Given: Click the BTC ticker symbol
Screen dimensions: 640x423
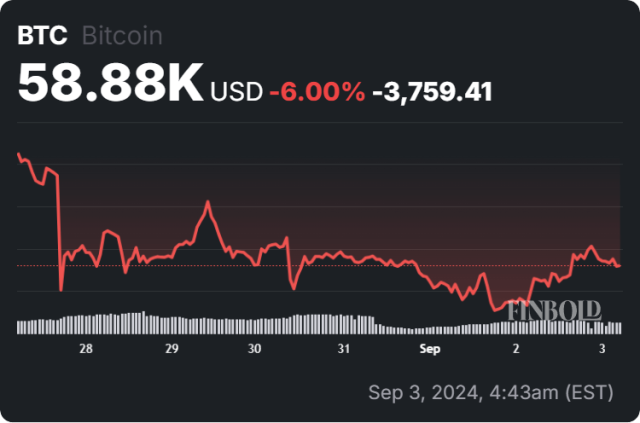Looking at the screenshot, I should tap(43, 35).
